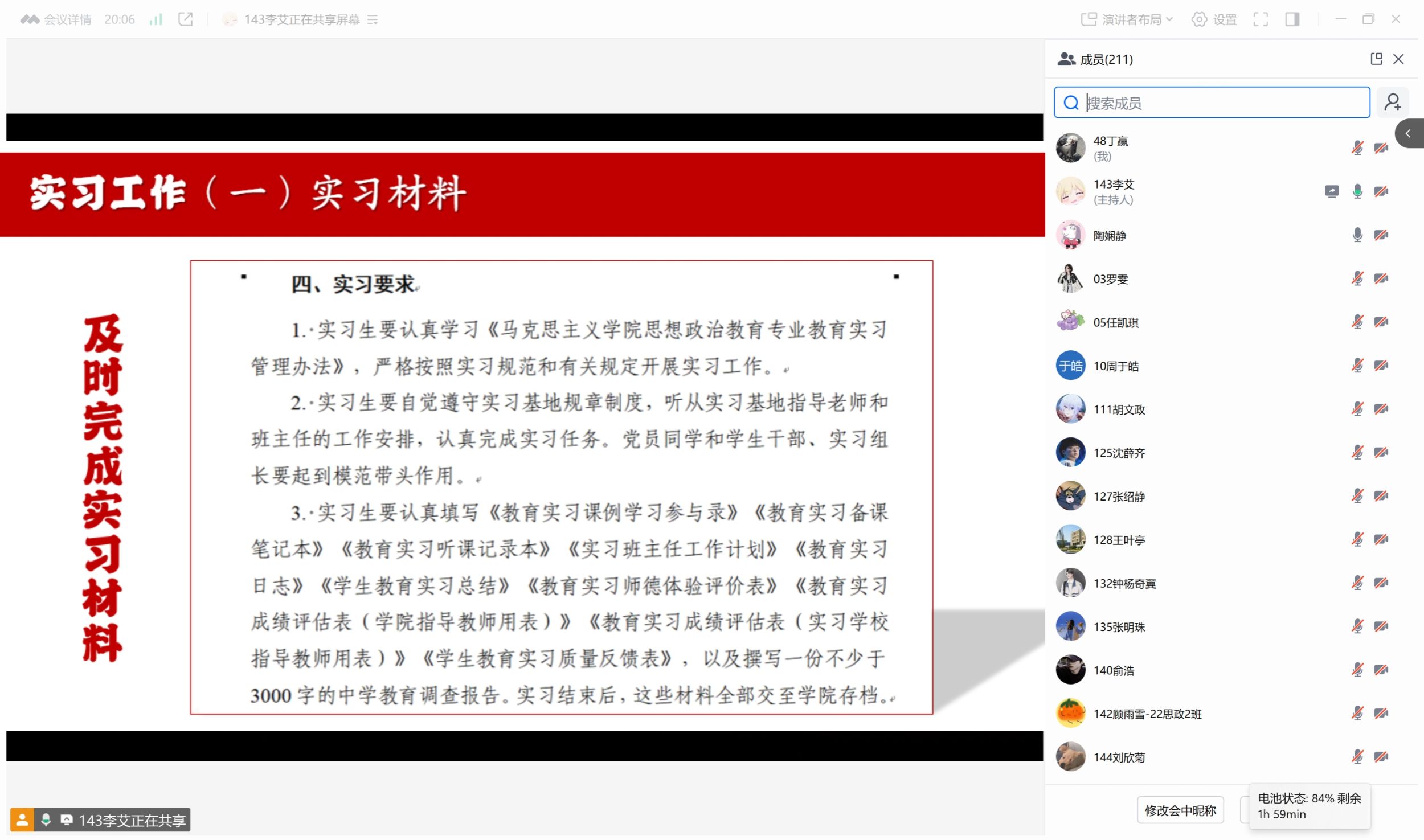This screenshot has width=1424, height=840.
Task: Click the invite member icon beside search
Action: (x=1392, y=103)
